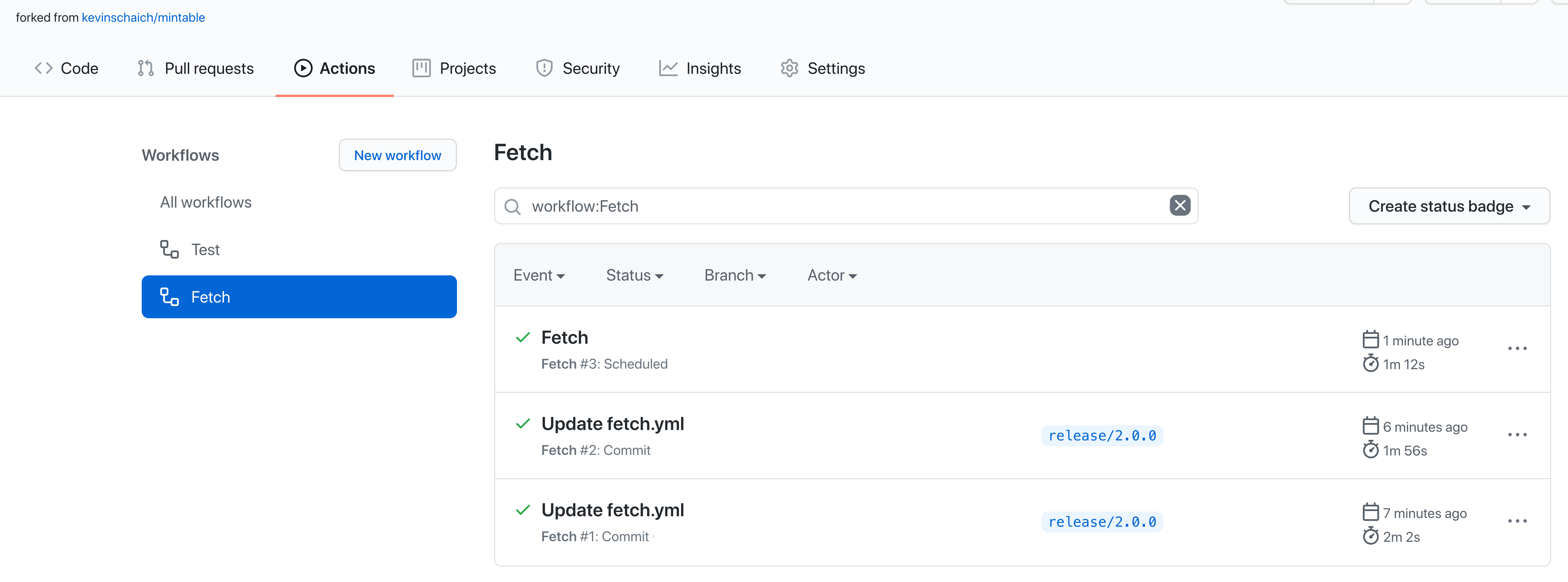Click the Test workflow icon in sidebar

tap(169, 249)
